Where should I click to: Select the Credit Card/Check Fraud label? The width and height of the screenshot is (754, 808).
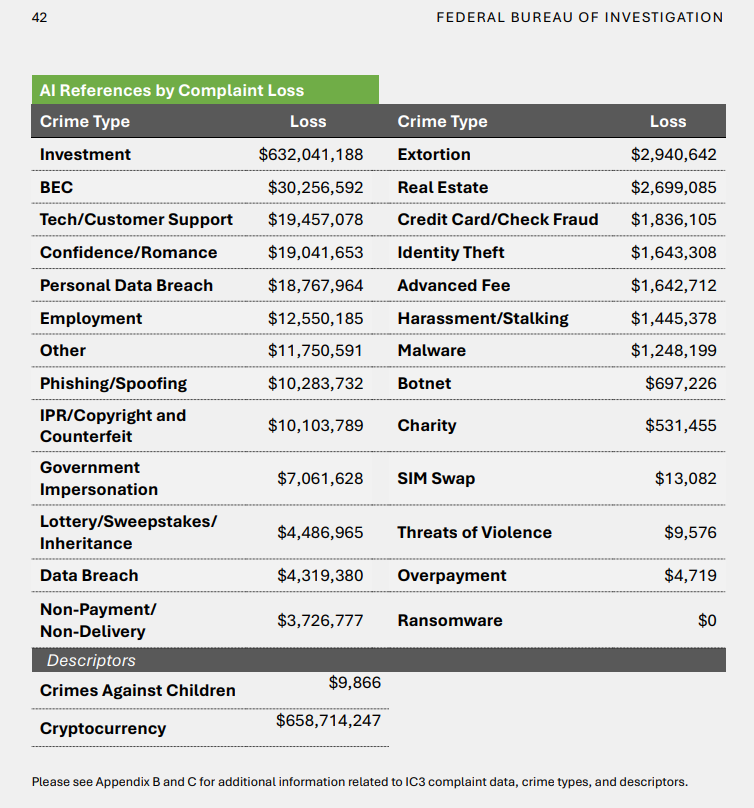498,220
